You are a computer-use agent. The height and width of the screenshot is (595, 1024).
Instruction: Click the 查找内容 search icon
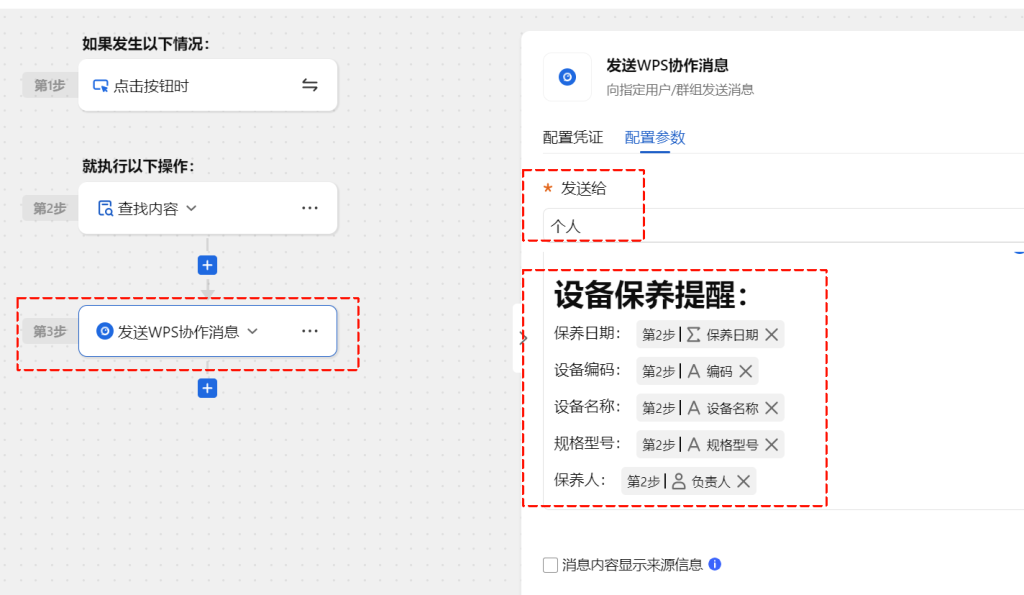(x=105, y=208)
